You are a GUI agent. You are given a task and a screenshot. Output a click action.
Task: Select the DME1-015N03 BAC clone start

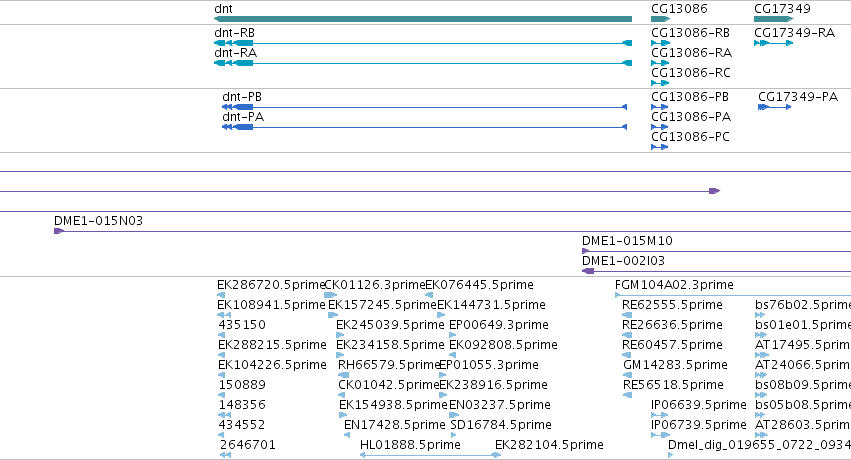click(59, 231)
